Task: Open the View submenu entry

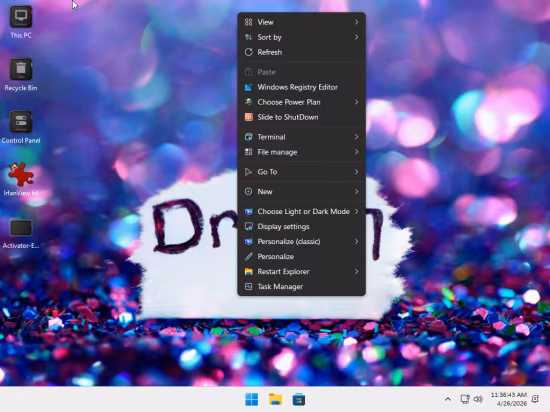Action: tap(302, 22)
